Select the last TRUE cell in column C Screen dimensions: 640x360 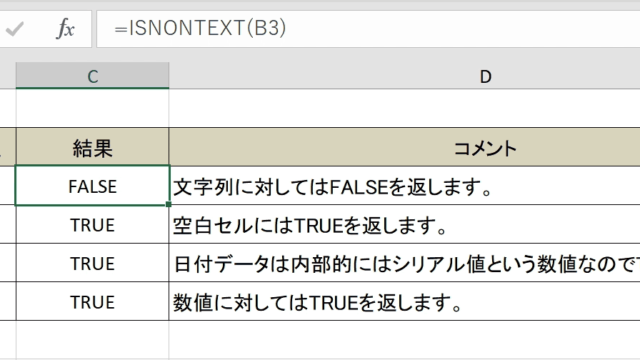93,302
